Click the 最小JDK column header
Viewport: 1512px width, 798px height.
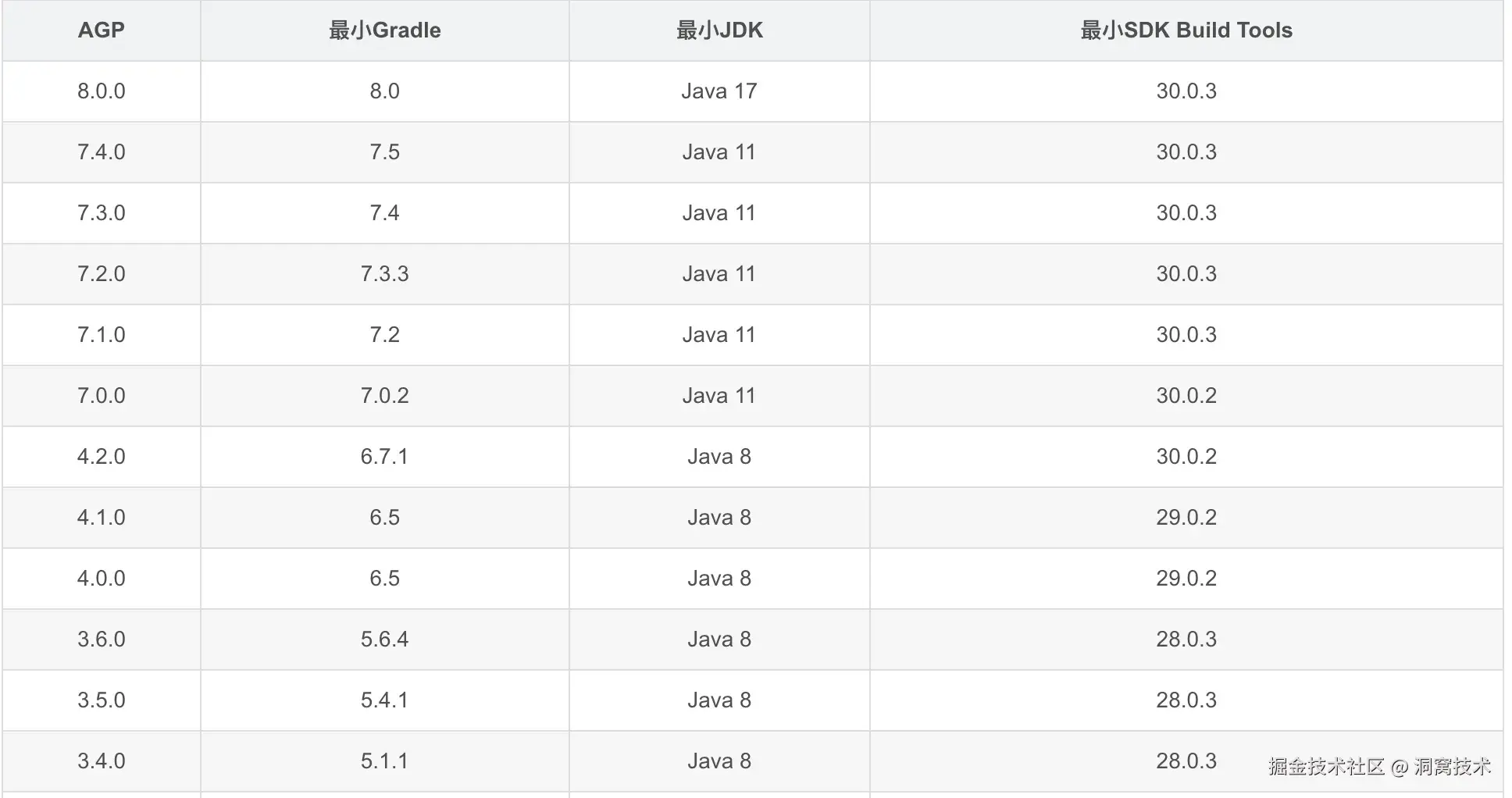(719, 30)
